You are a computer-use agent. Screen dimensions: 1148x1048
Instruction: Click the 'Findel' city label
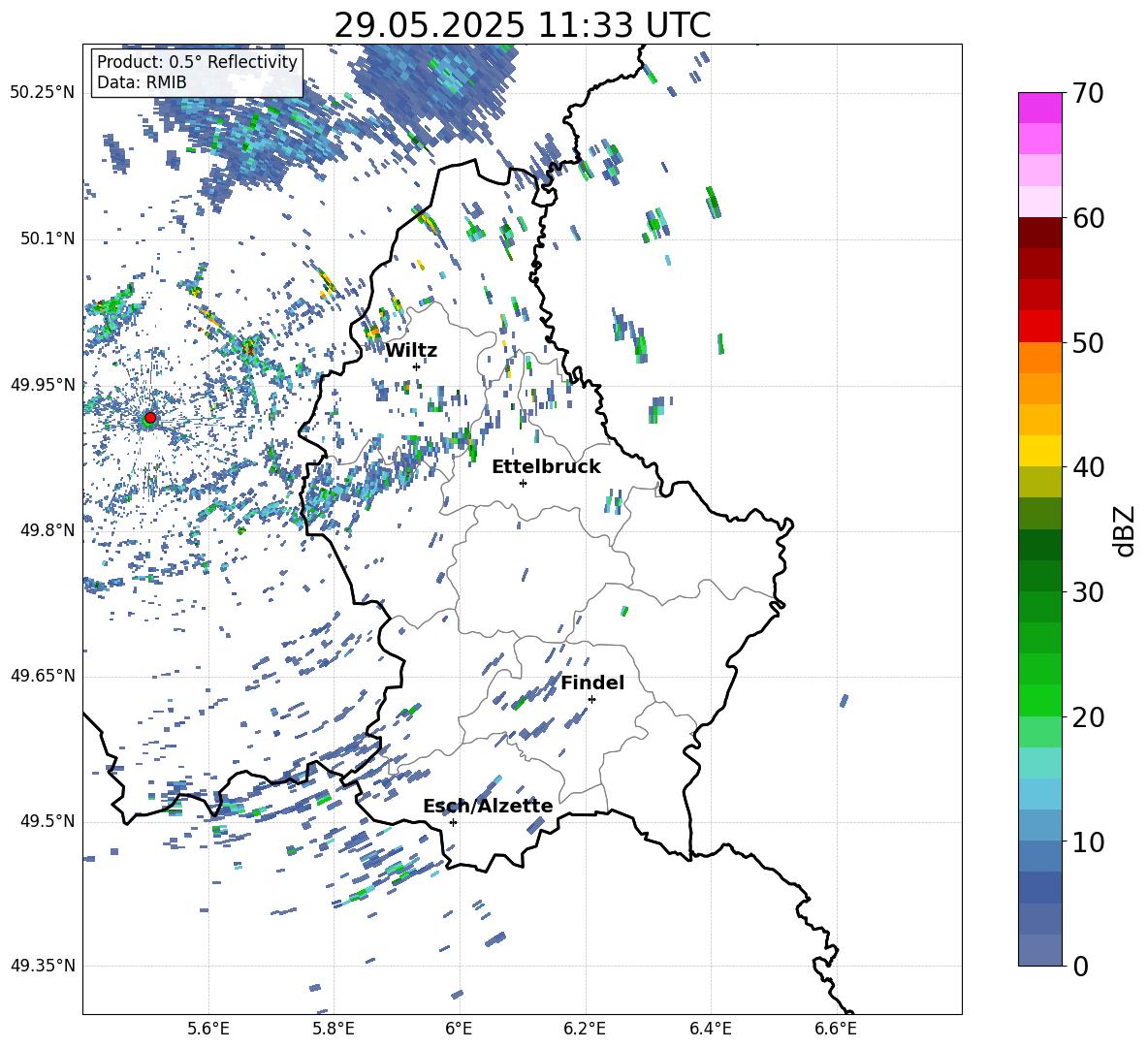point(592,683)
